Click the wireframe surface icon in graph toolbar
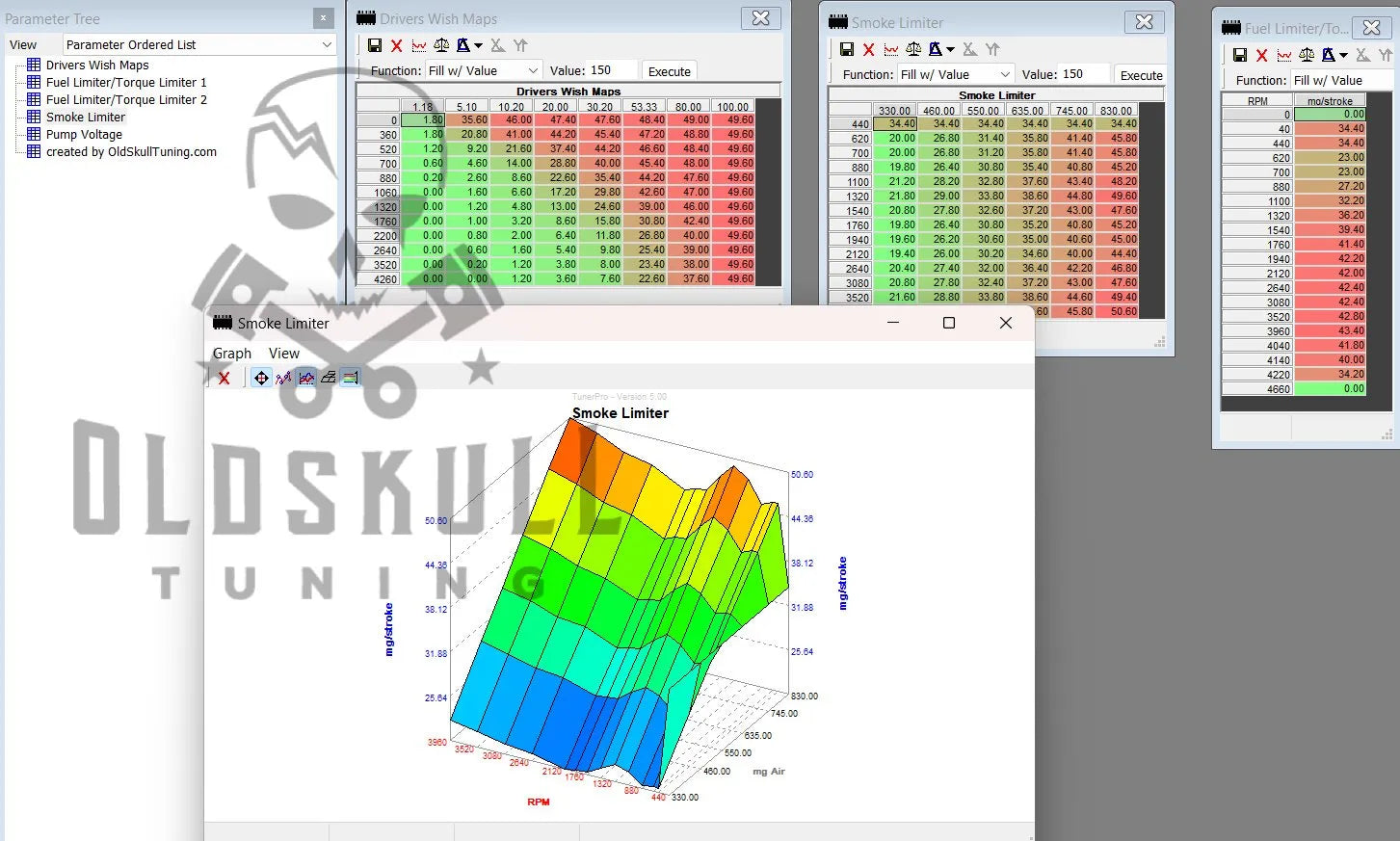Image resolution: width=1400 pixels, height=841 pixels. coord(329,378)
